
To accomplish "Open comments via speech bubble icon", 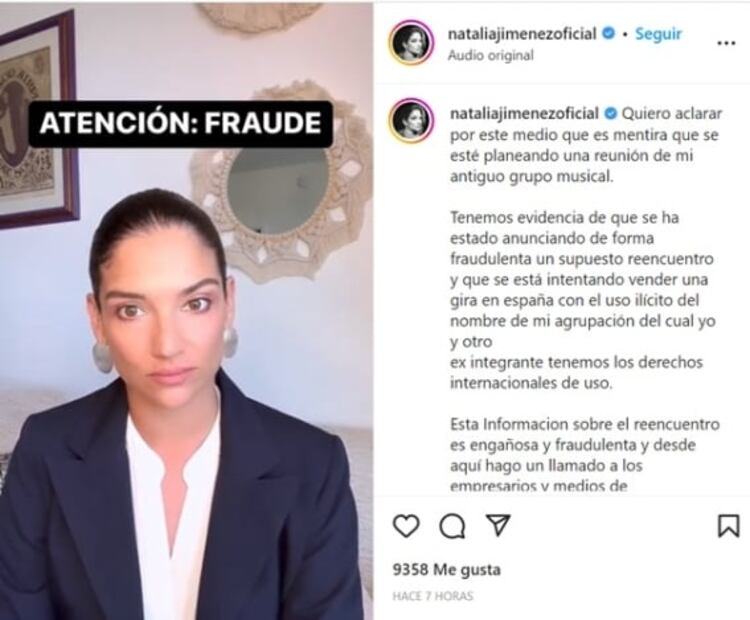I will (452, 526).
